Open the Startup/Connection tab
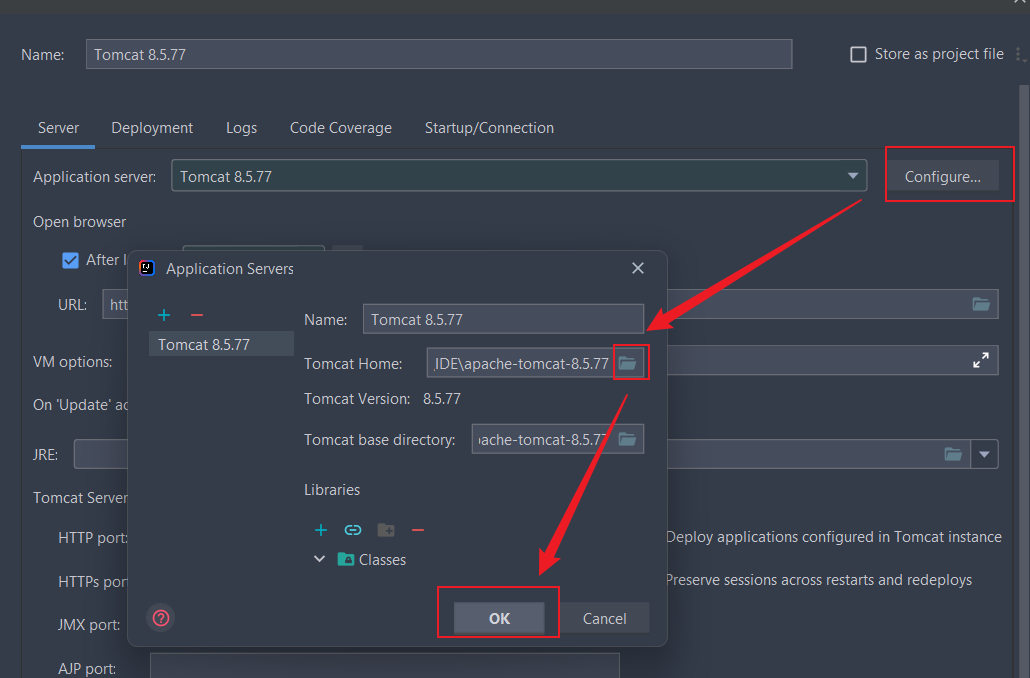Image resolution: width=1030 pixels, height=678 pixels. tap(489, 128)
